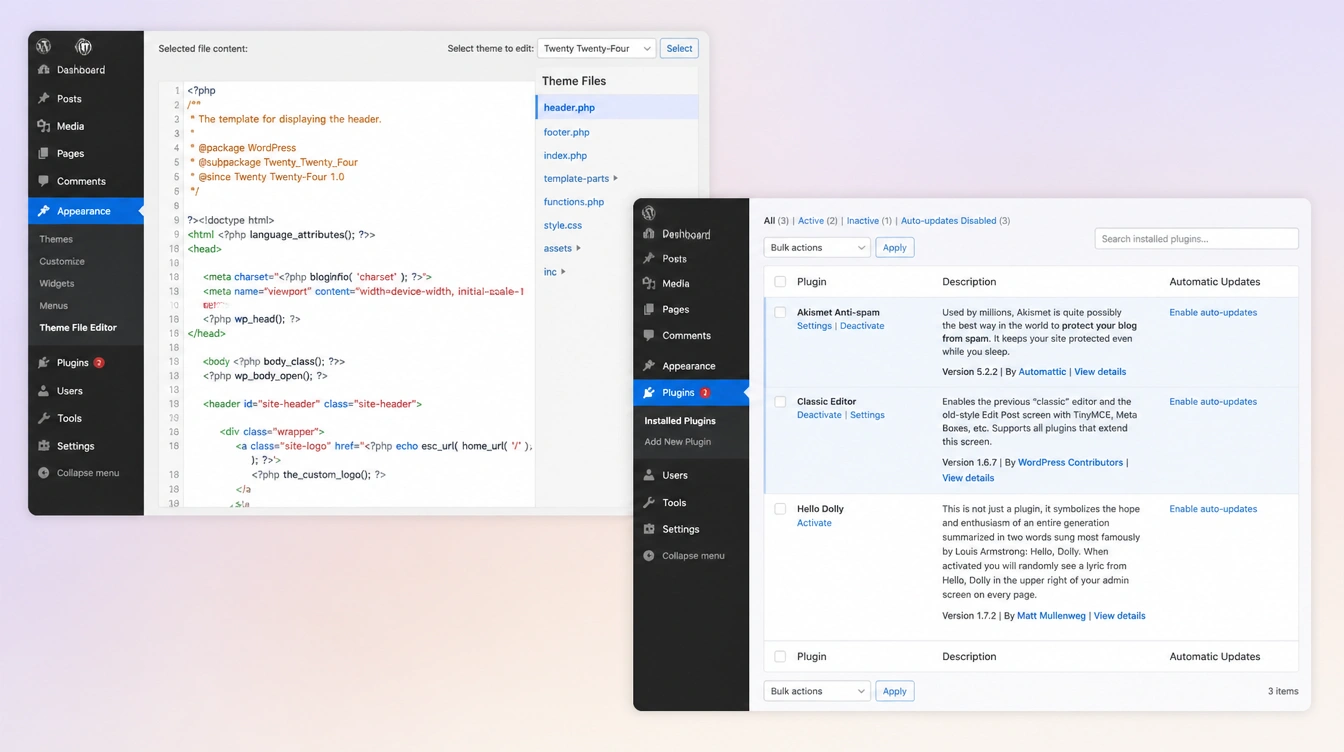This screenshot has height=752, width=1344.
Task: Open Add New Plugin submenu item
Action: 678,442
